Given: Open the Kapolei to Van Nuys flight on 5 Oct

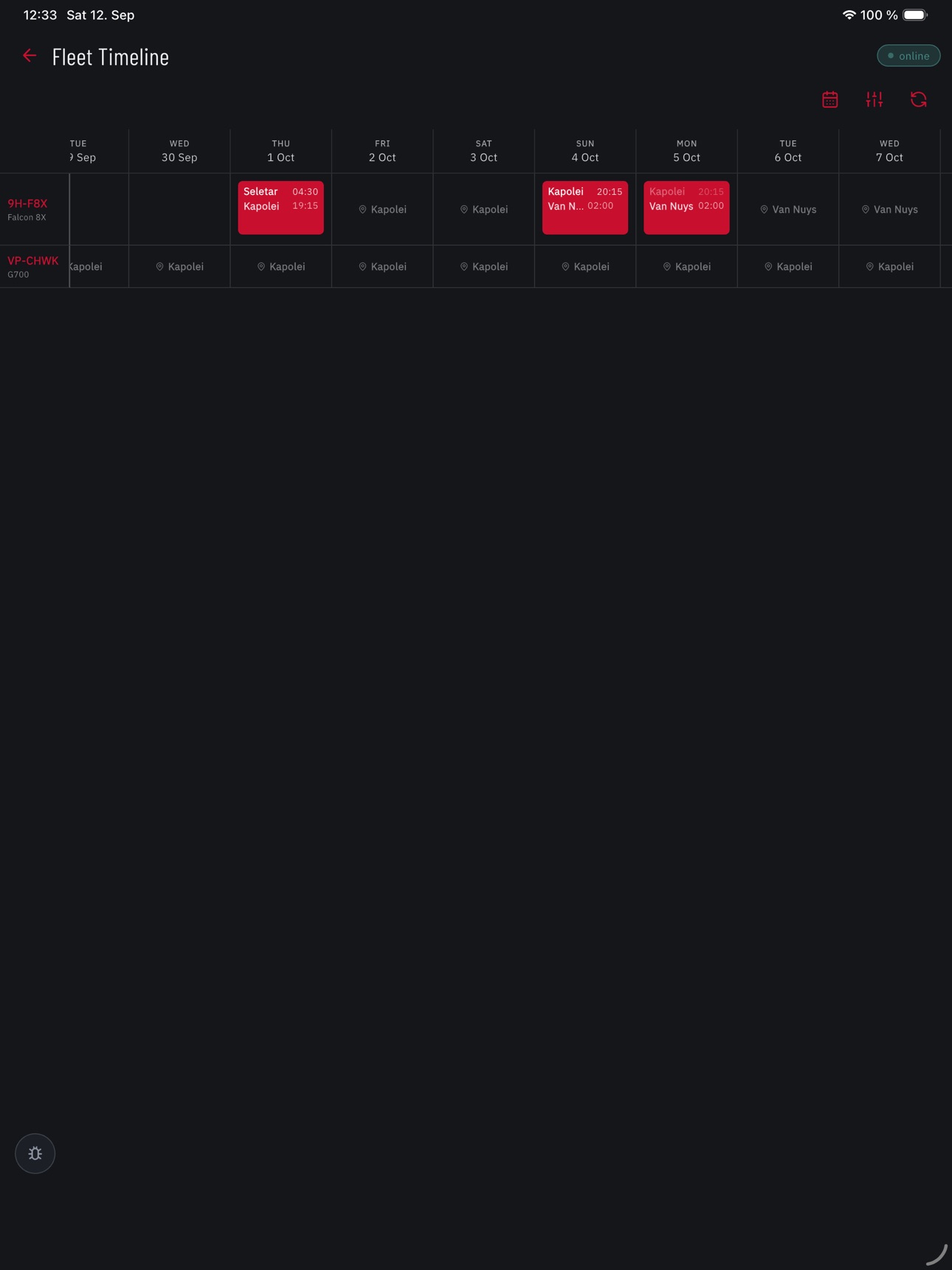Looking at the screenshot, I should pyautogui.click(x=686, y=207).
